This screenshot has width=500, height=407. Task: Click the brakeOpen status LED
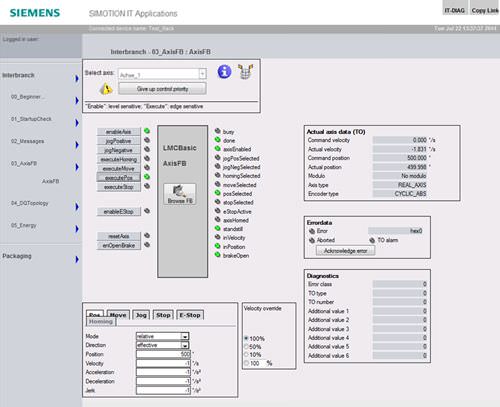pyautogui.click(x=218, y=255)
